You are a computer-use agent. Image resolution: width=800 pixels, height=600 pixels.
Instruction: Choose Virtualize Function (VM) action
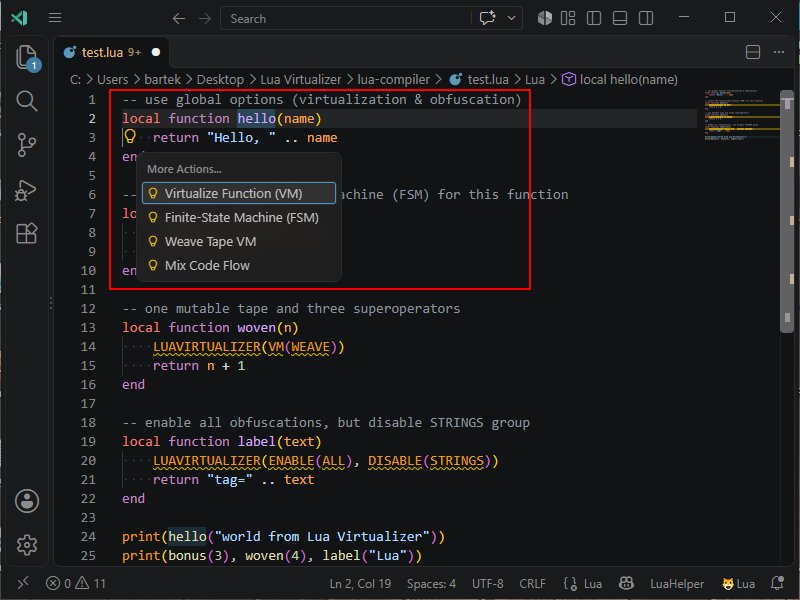[x=239, y=193]
